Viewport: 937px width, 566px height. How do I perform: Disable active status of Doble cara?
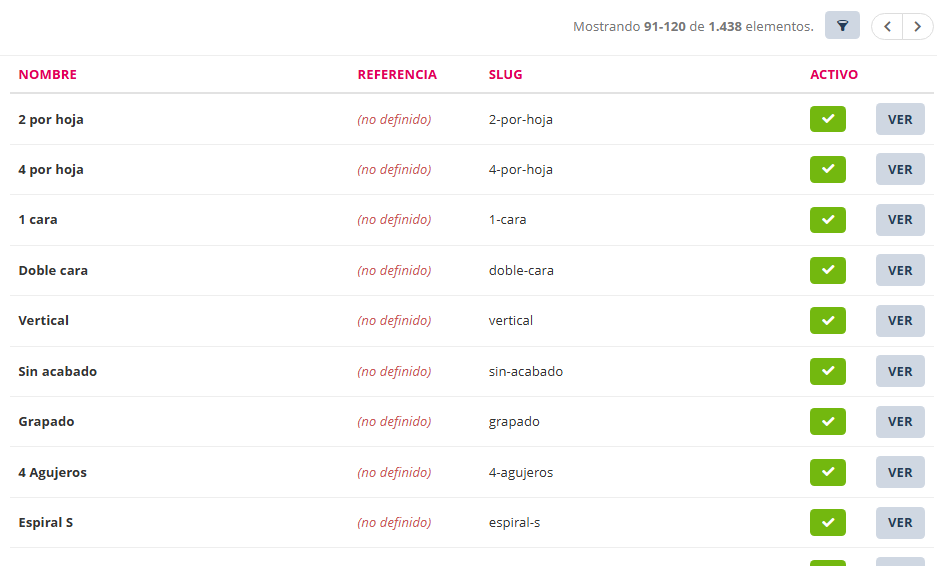[828, 270]
